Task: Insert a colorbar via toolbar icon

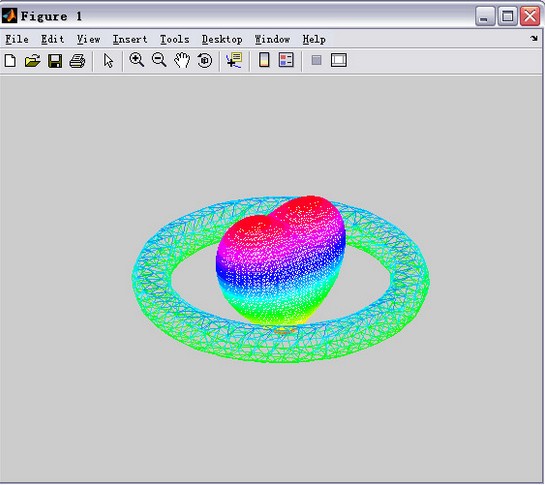Action: [264, 60]
